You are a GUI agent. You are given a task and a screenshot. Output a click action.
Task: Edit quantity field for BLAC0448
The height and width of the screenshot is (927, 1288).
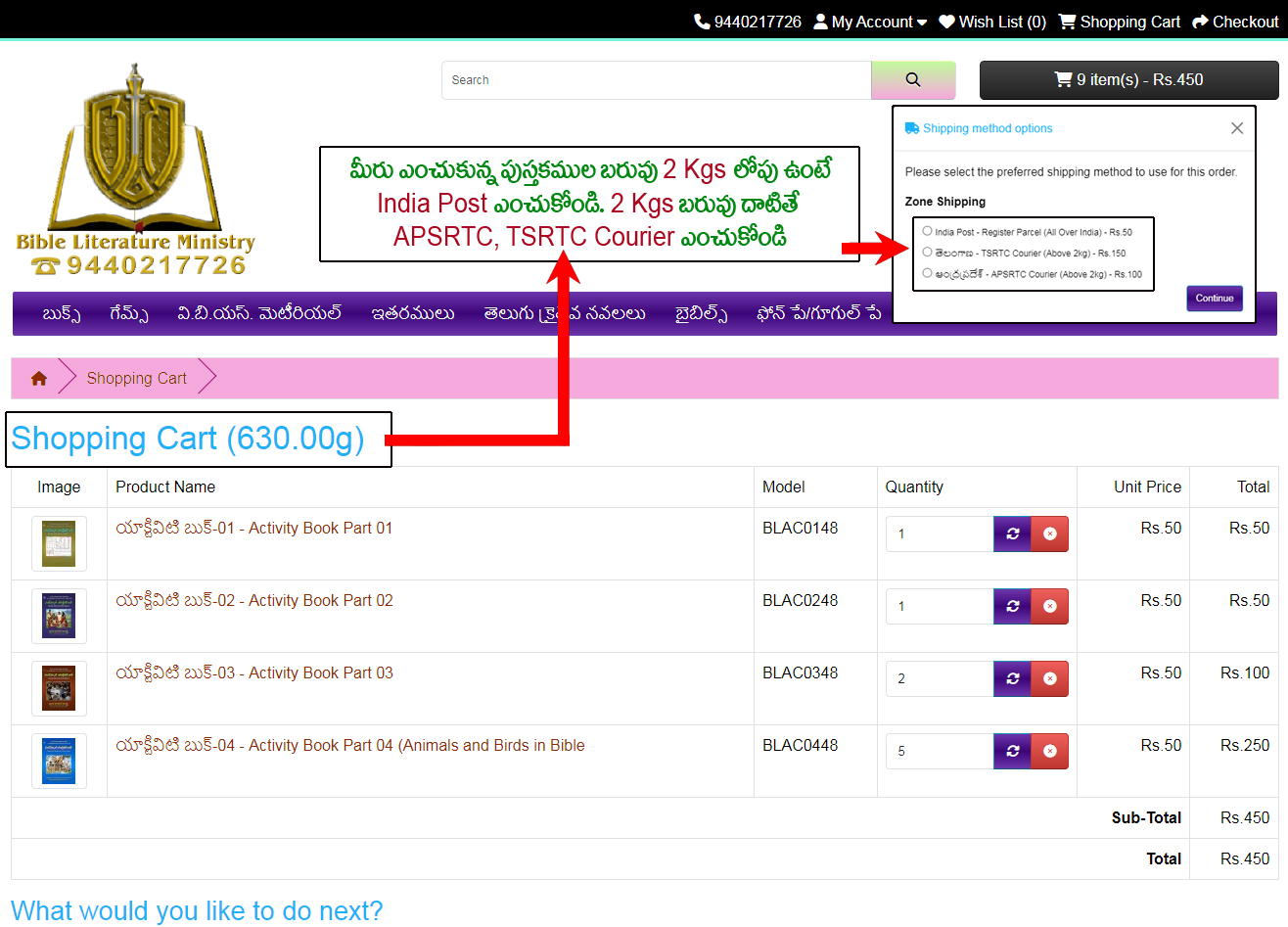(940, 751)
